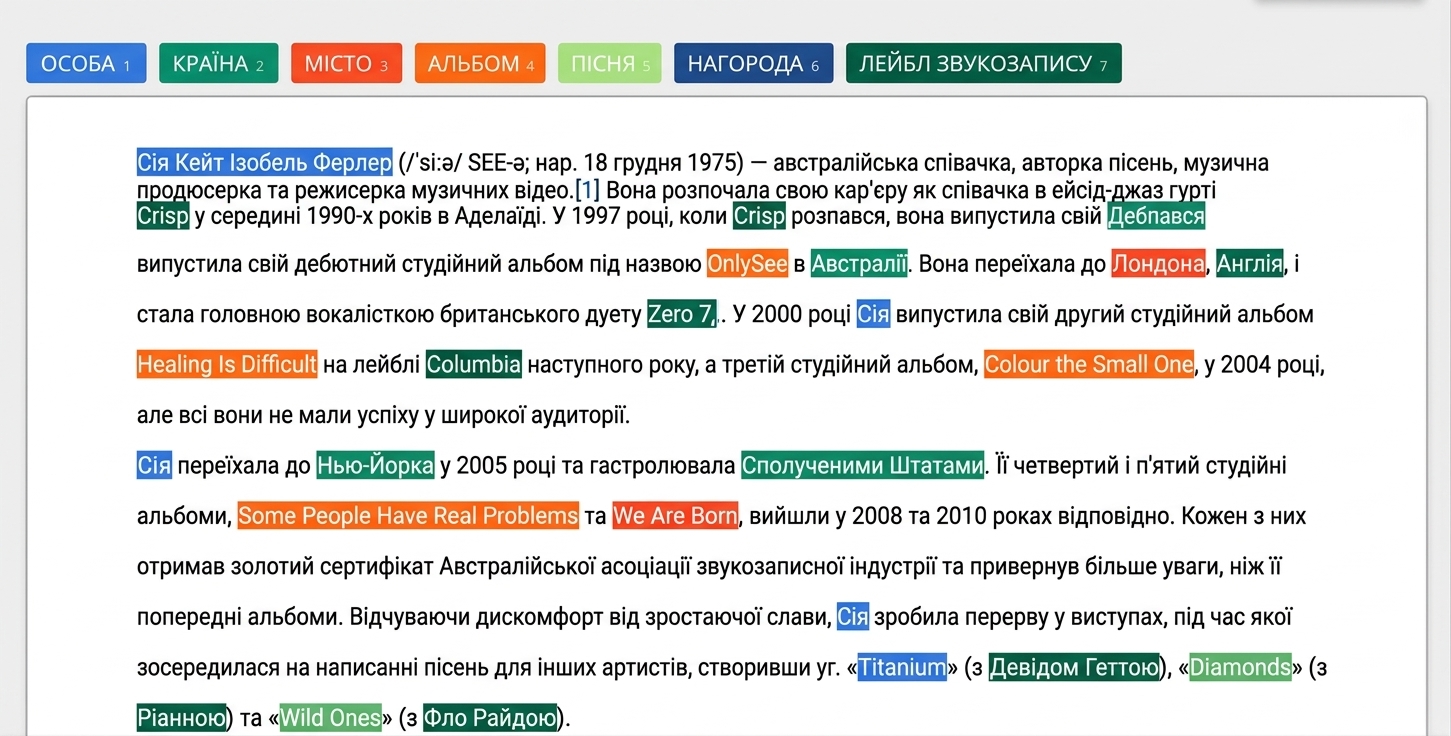Select the highlighted 'Англія' entity
This screenshot has width=1451, height=736.
1250,264
